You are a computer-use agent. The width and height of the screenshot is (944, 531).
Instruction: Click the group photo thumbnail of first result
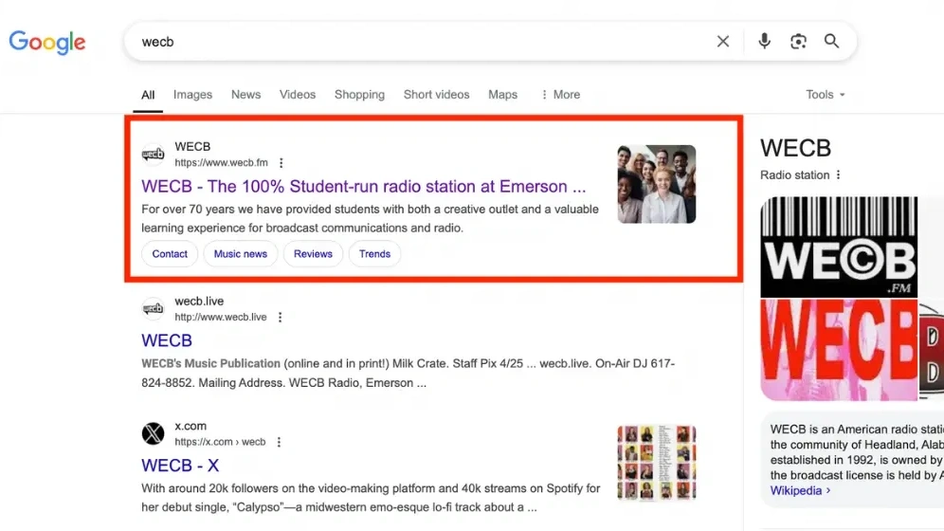click(x=657, y=184)
